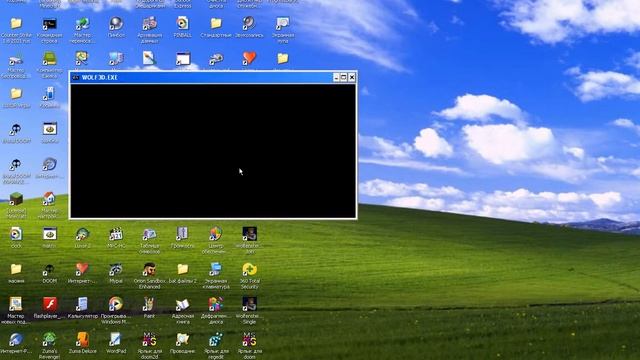Open the Mypal browser shortcut
This screenshot has height=360, width=640.
coord(116,269)
